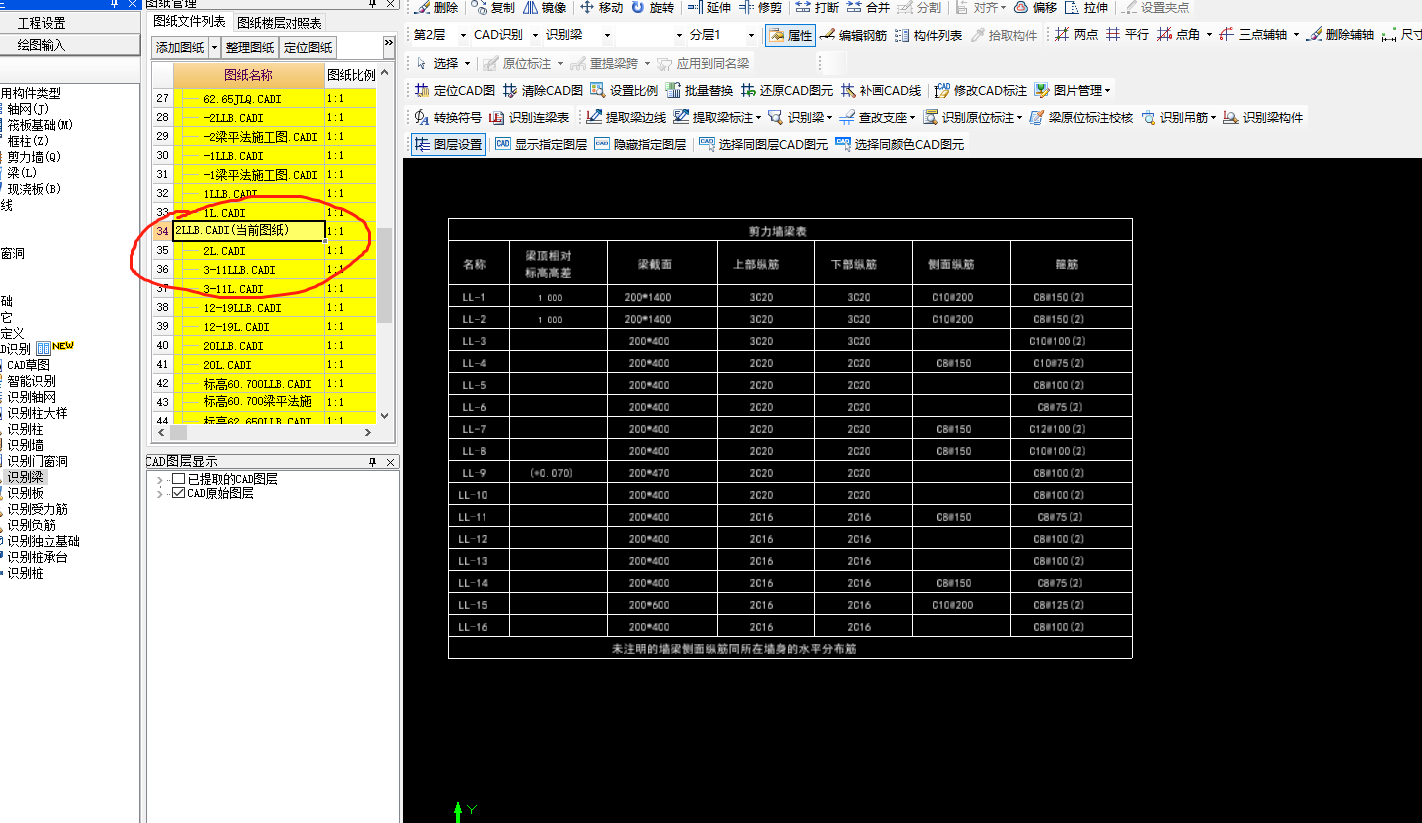Toggle the 属性 (Properties) button
1422x823 pixels.
(790, 35)
